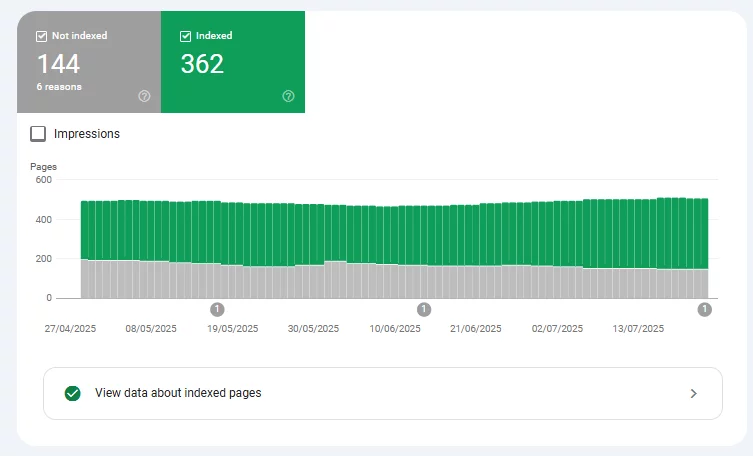Click green checkmark icon beside View data
Image resolution: width=753 pixels, height=456 pixels.
click(72, 393)
